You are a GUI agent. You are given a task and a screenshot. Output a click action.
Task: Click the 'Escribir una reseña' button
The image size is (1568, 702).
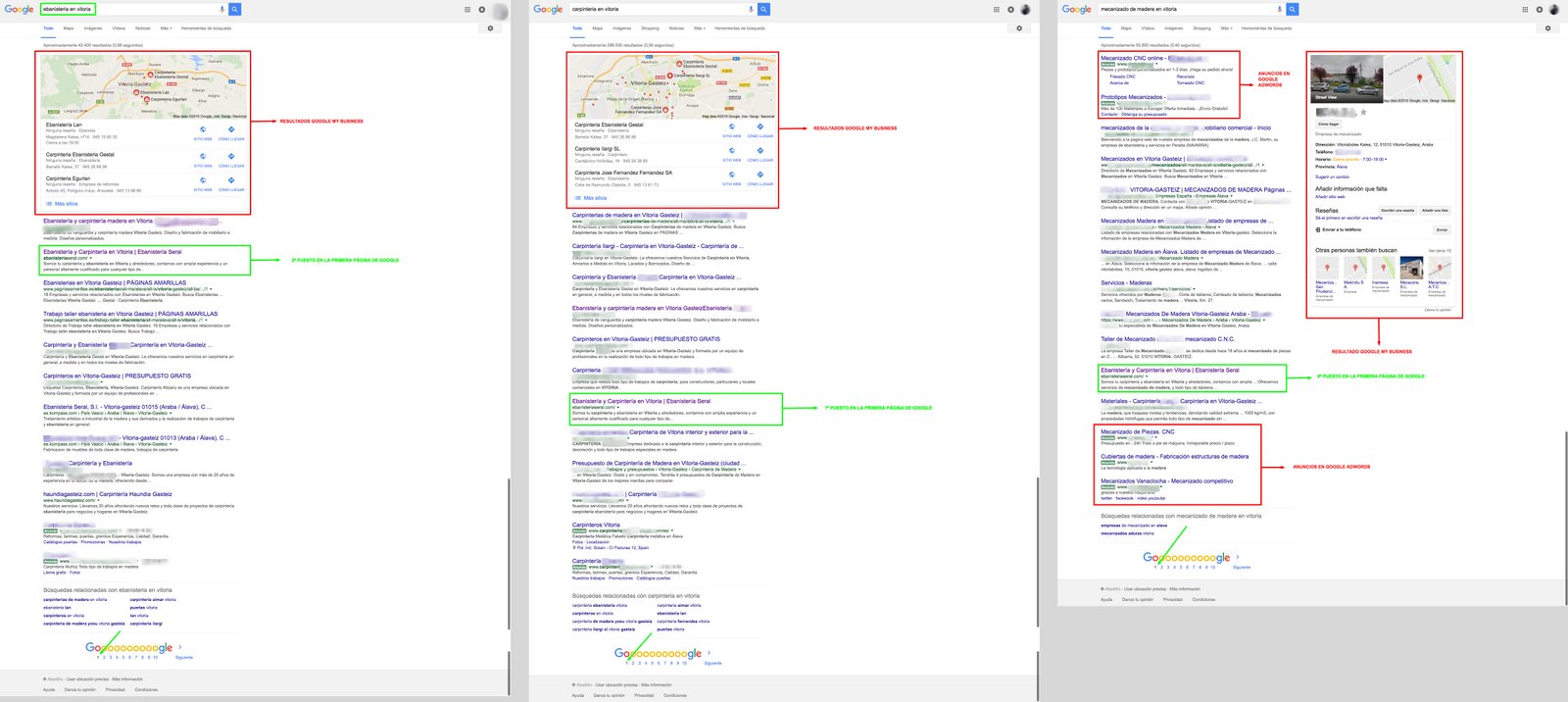(1397, 210)
